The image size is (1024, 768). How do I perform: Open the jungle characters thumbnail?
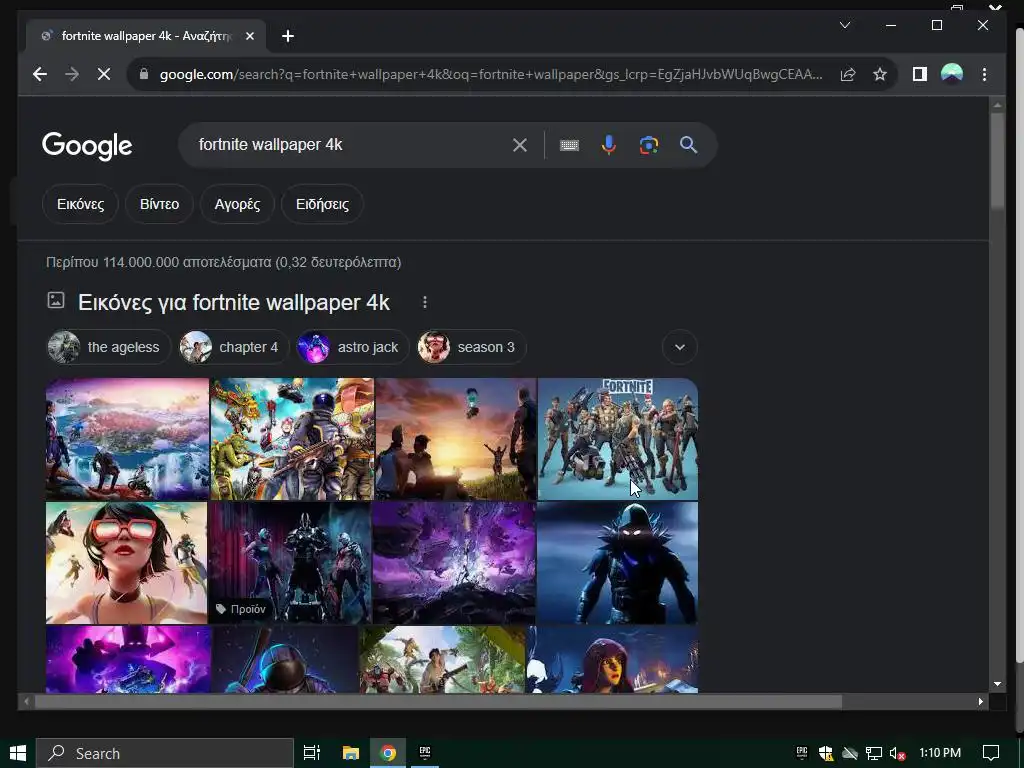[442, 660]
